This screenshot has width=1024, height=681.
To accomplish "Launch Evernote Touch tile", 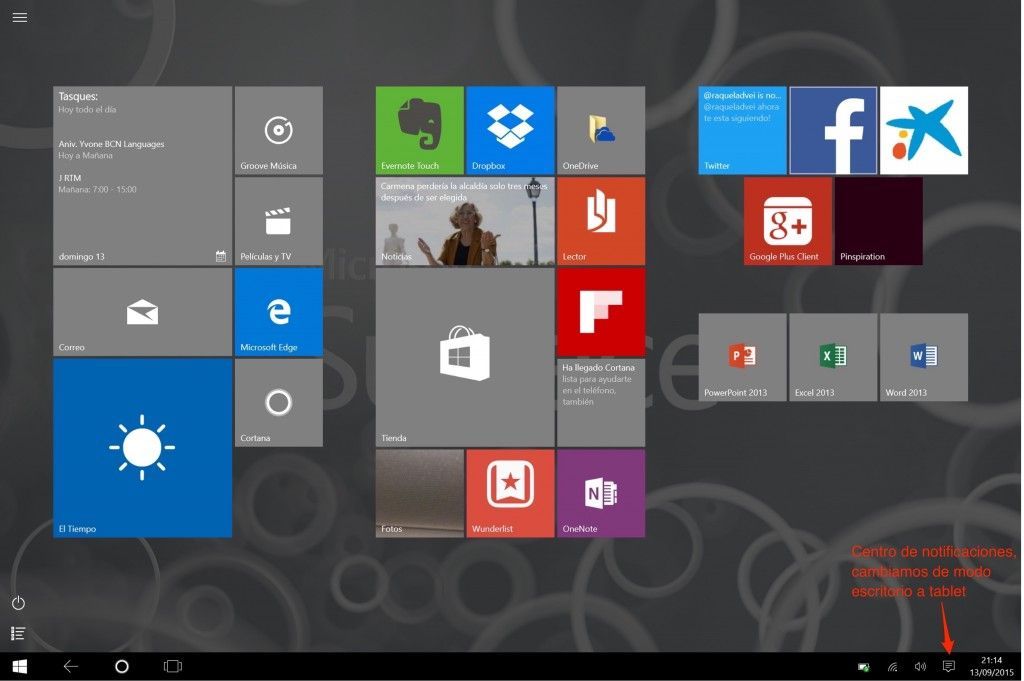I will 420,131.
